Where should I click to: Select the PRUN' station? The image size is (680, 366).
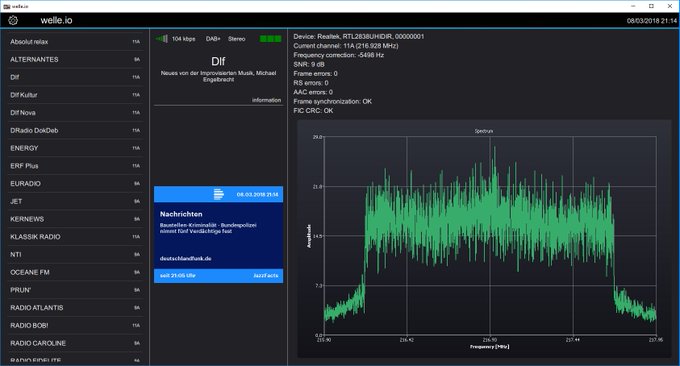(x=75, y=290)
